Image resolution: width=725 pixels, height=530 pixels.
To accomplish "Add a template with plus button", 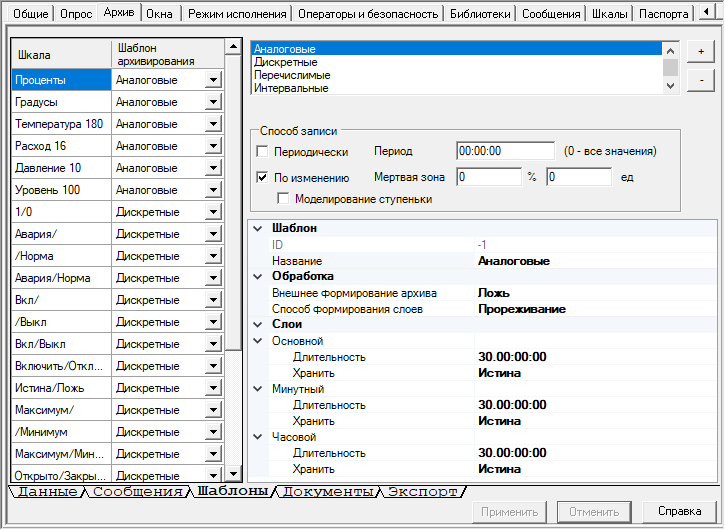I will pos(701,52).
